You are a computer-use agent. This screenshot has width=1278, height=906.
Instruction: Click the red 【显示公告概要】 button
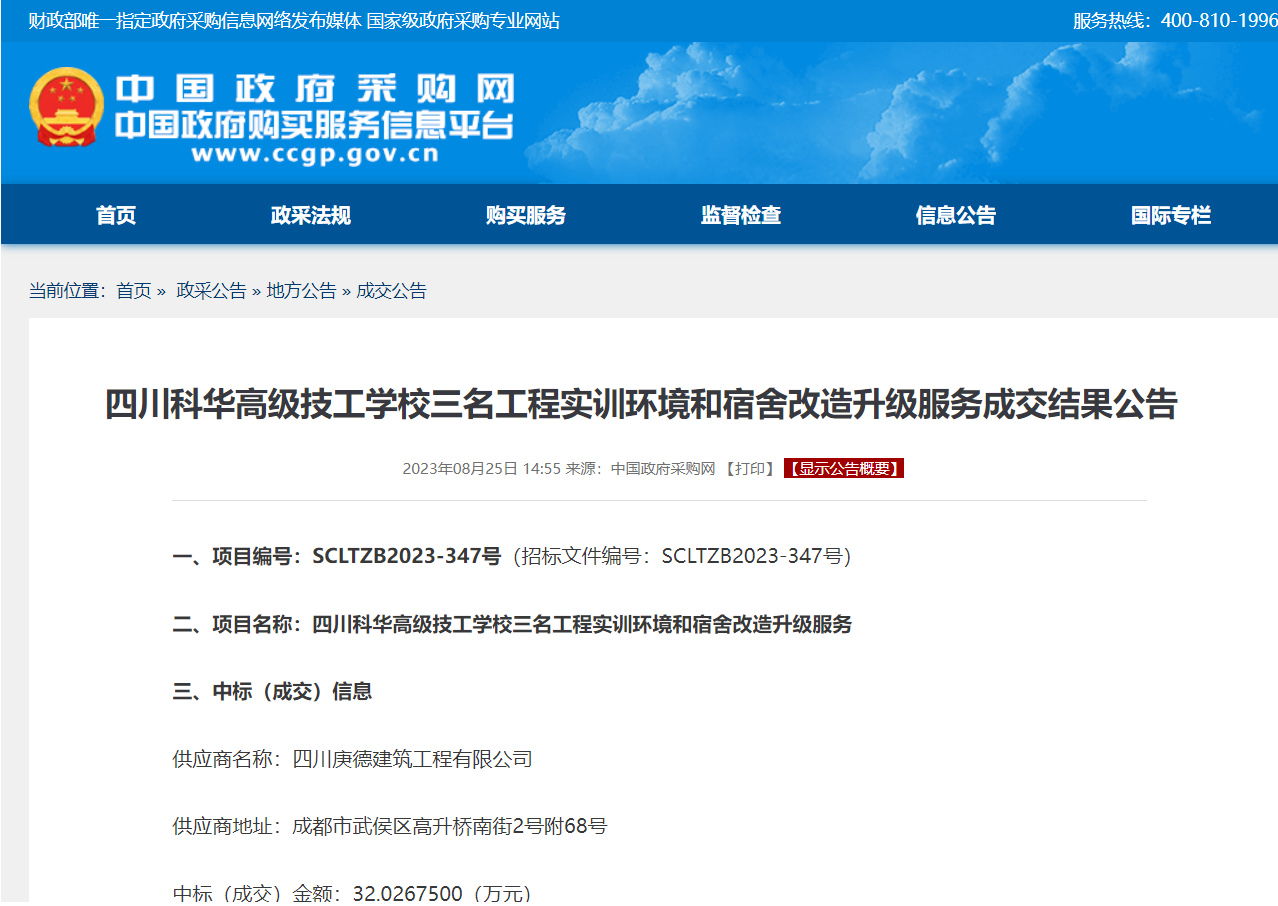[x=844, y=468]
